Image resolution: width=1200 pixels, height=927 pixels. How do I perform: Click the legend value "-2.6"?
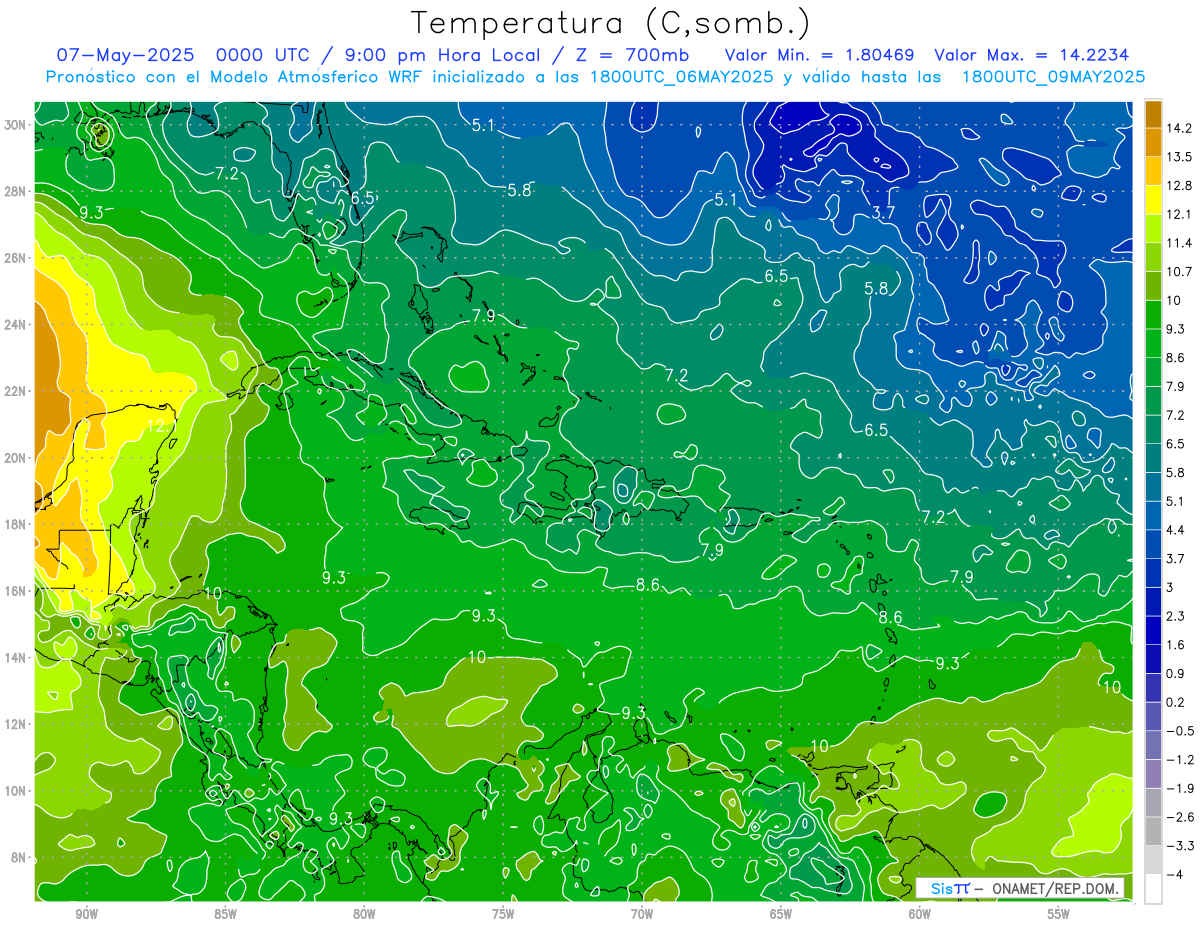[x=1178, y=817]
